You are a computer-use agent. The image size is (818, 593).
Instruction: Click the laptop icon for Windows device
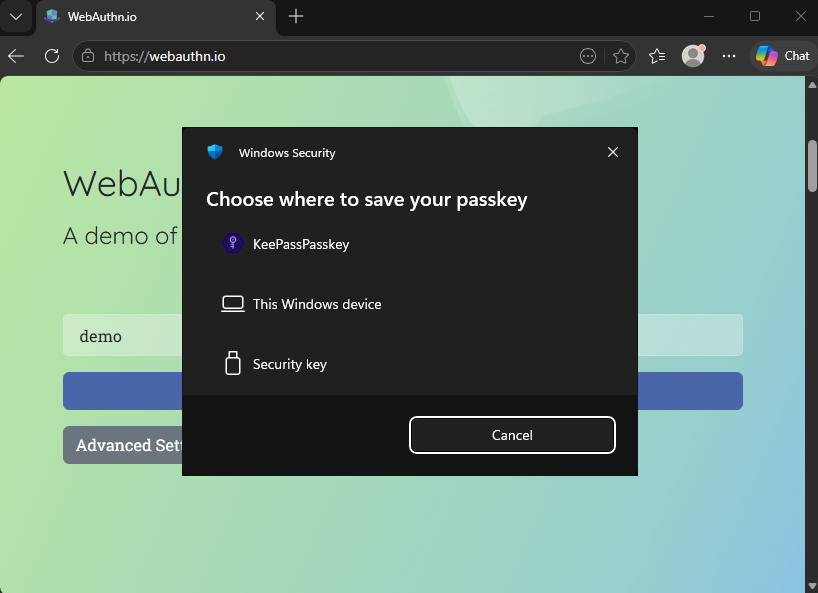[233, 304]
